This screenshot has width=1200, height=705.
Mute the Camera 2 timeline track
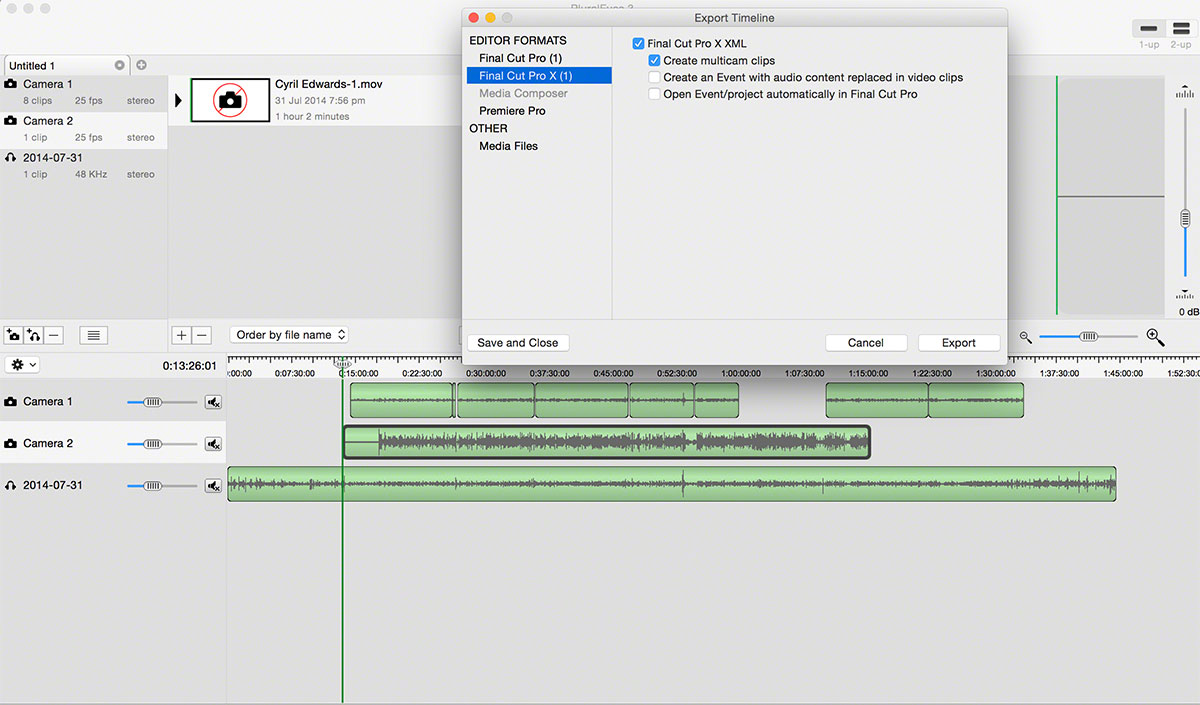point(213,444)
